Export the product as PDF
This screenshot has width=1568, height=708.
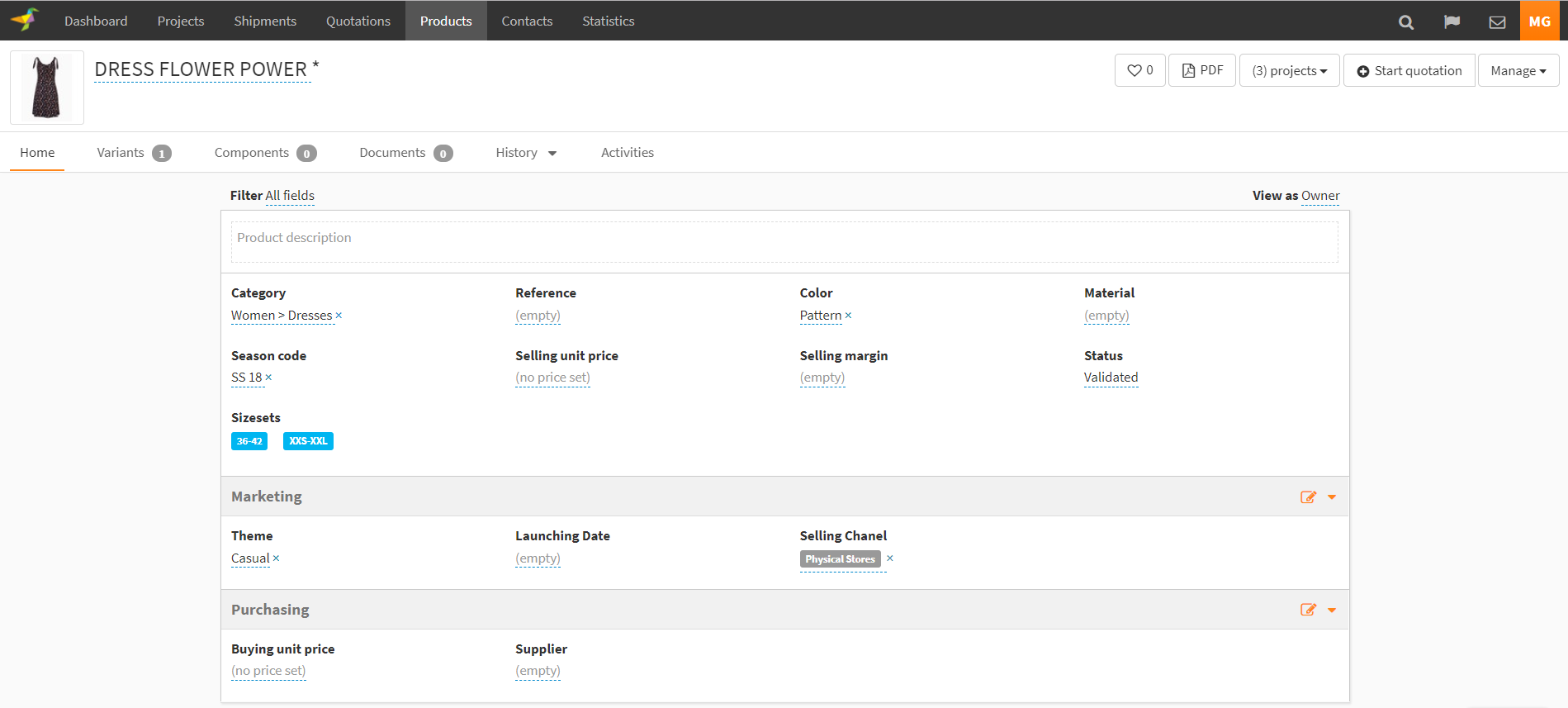point(1201,70)
